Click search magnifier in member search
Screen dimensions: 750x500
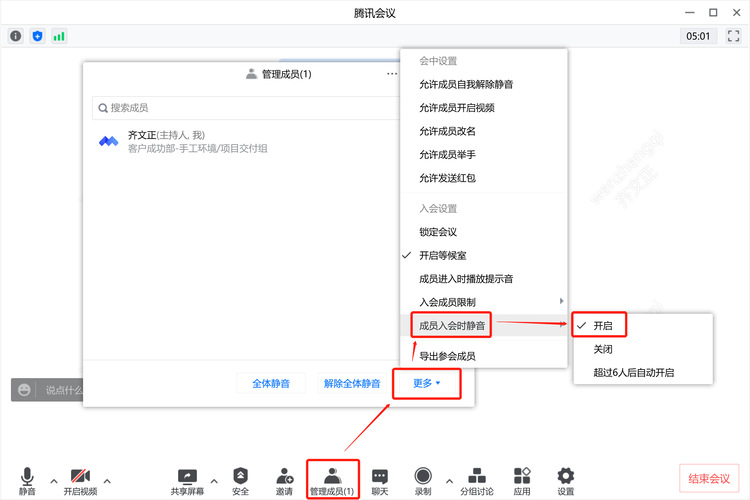pos(103,108)
